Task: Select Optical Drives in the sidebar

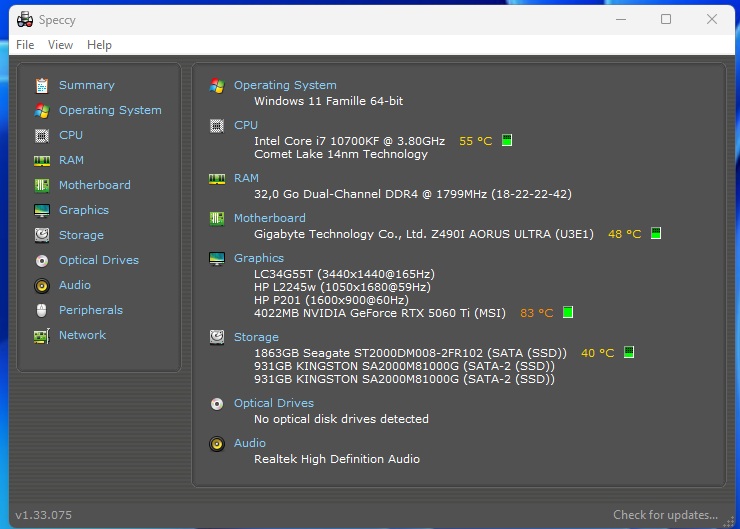Action: point(99,260)
